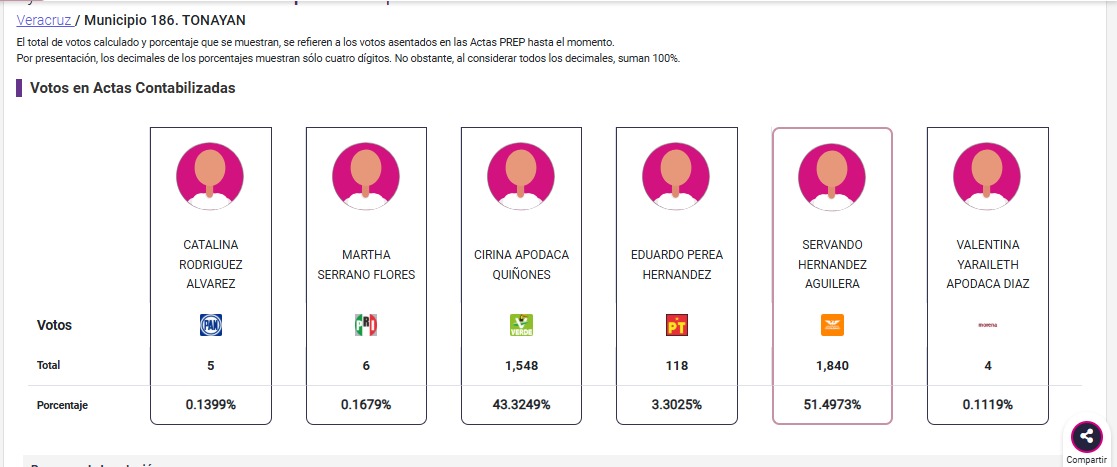Image resolution: width=1117 pixels, height=467 pixels.
Task: Click the orange Movimiento Ciudadano logo
Action: [832, 324]
